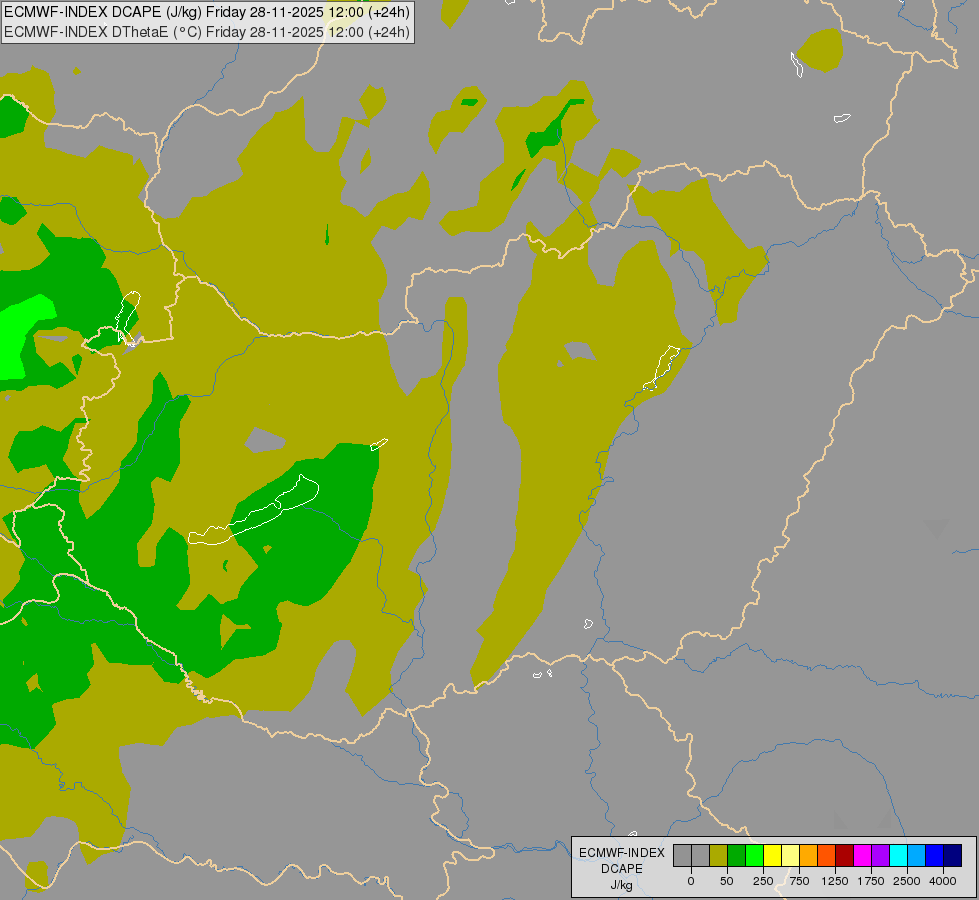Screen dimensions: 979x900
Task: Click the light blue legend swatch
Action: 917,856
